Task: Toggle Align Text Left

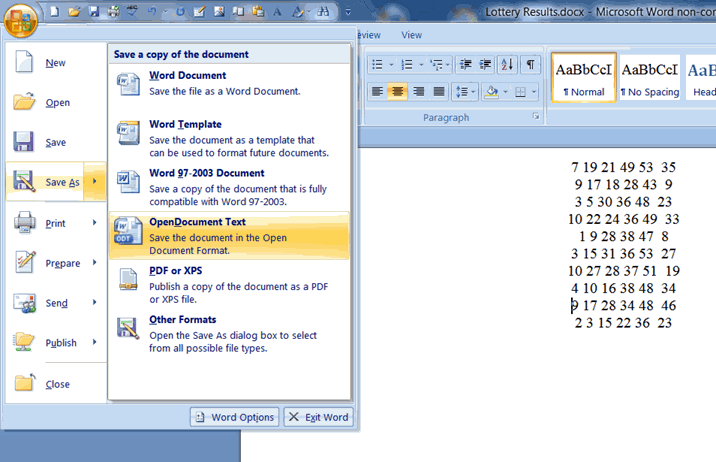Action: pos(377,92)
